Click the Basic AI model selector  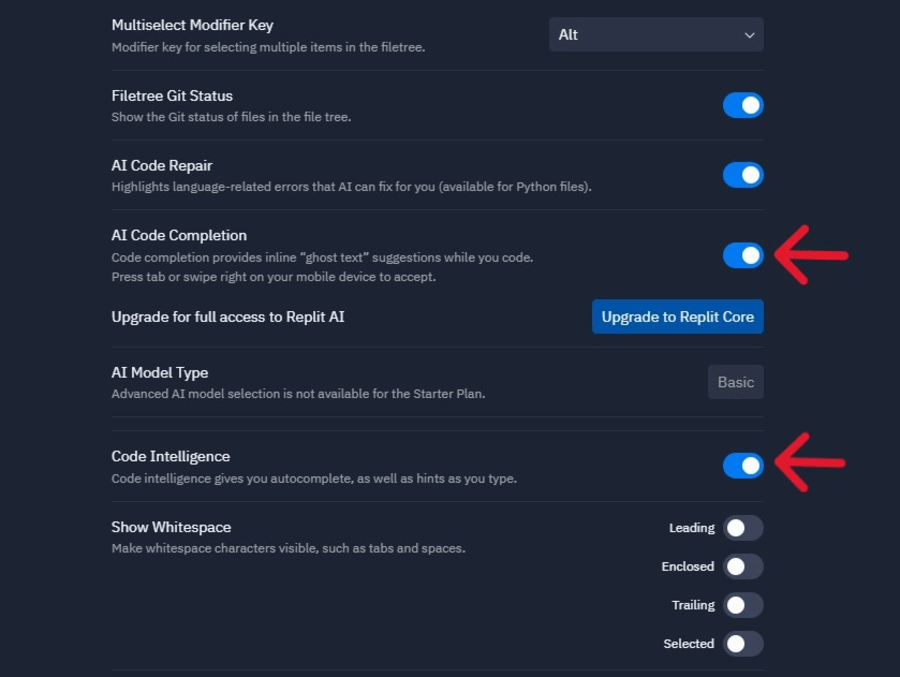point(735,382)
